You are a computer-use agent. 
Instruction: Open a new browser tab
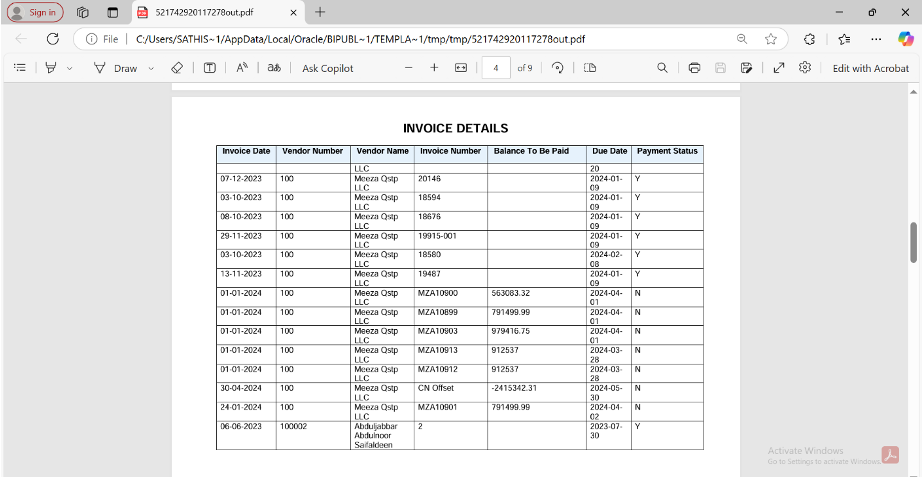tap(320, 12)
